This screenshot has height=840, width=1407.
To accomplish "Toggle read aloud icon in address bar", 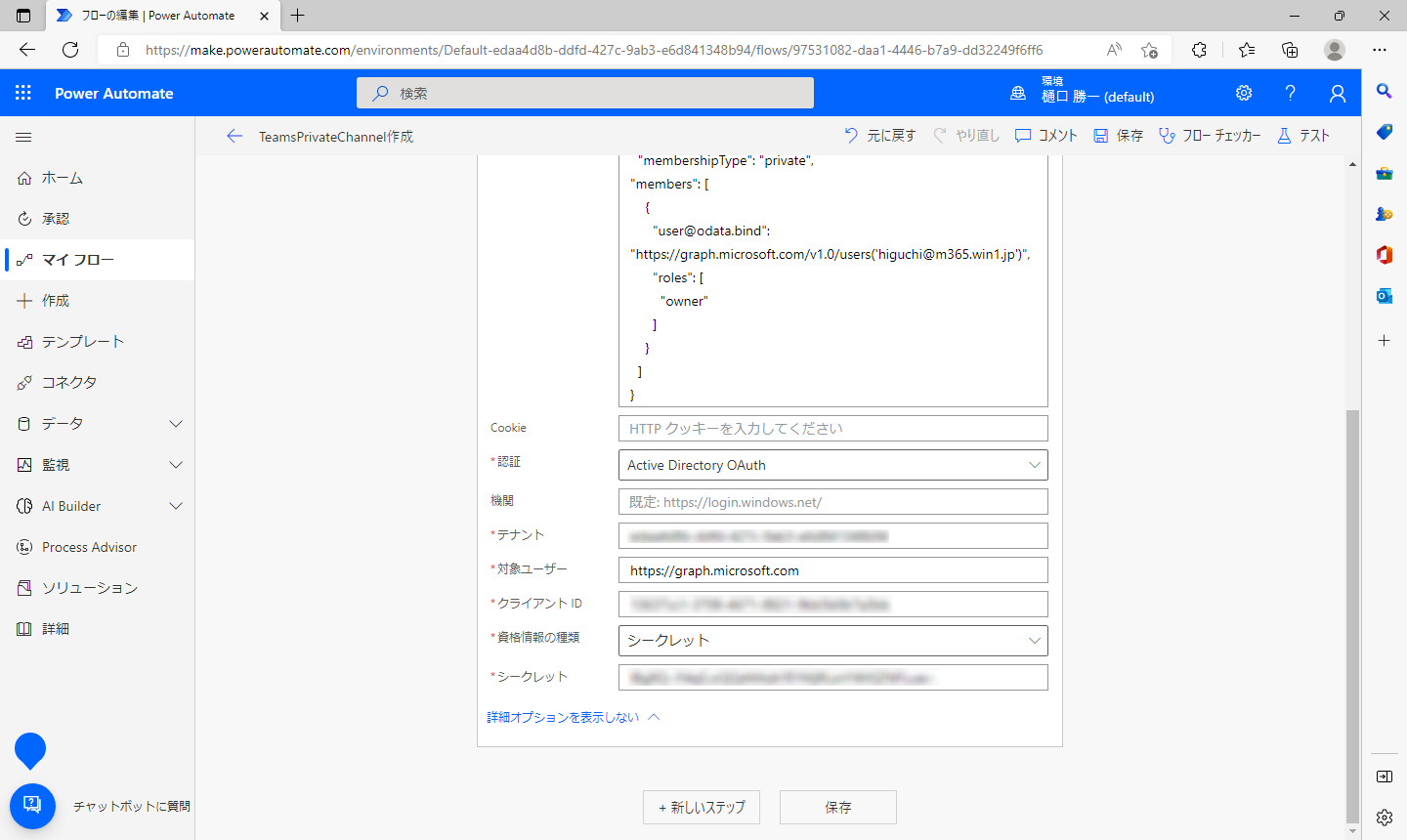I will coord(1114,50).
